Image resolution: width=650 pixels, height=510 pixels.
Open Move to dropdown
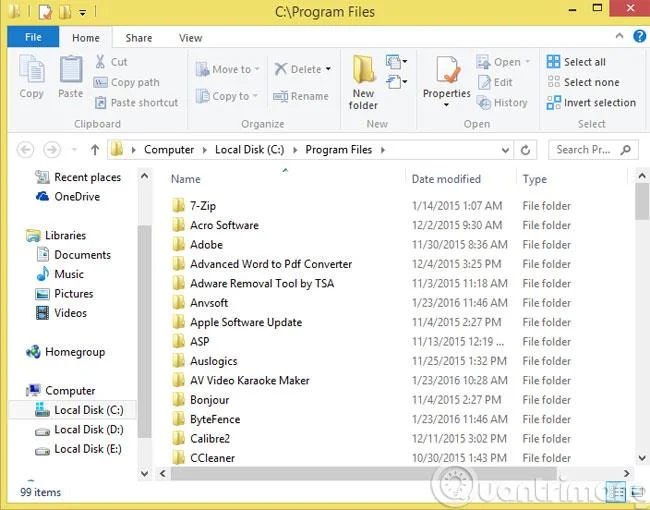228,69
